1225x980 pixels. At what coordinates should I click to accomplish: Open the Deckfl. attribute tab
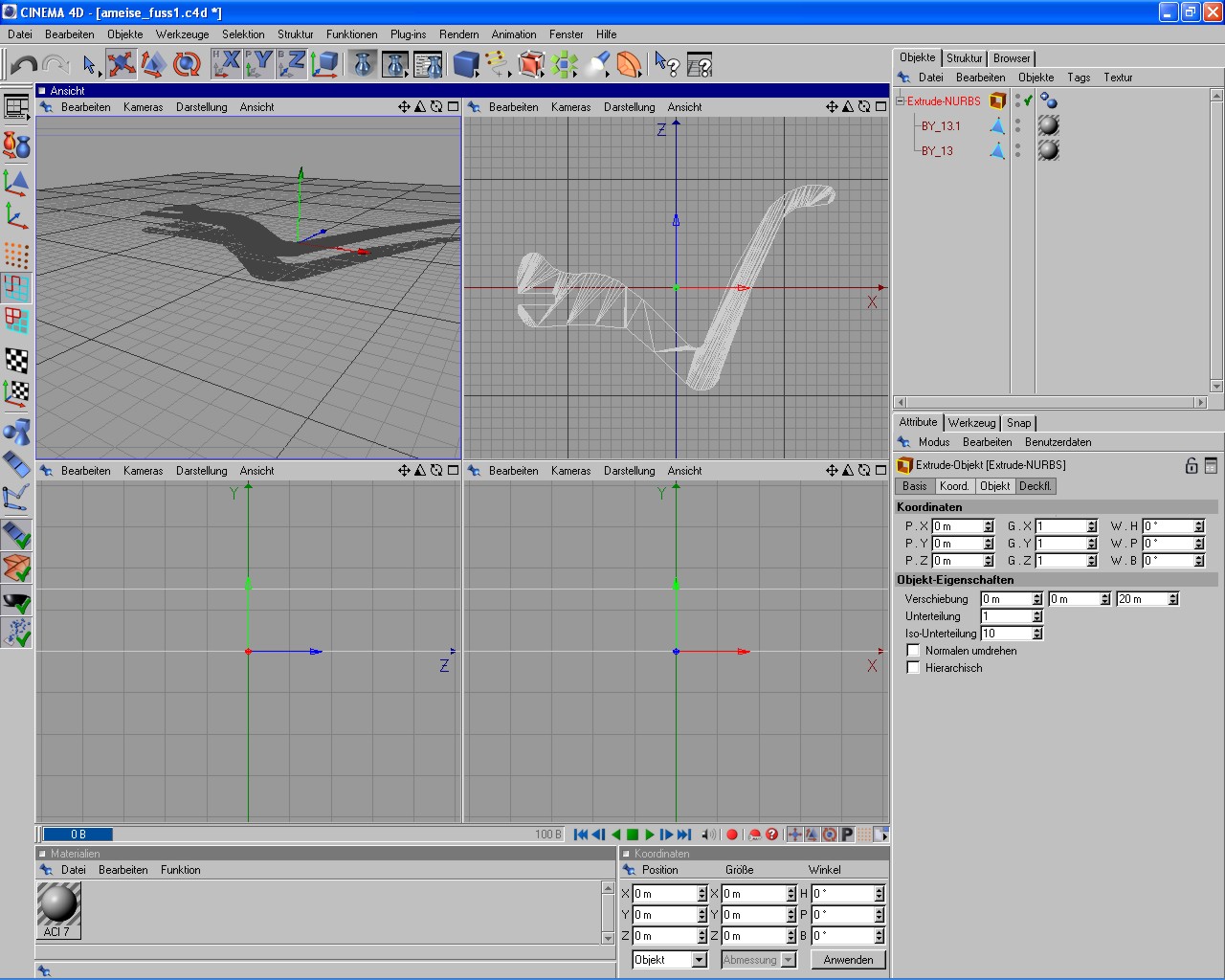tap(1035, 486)
